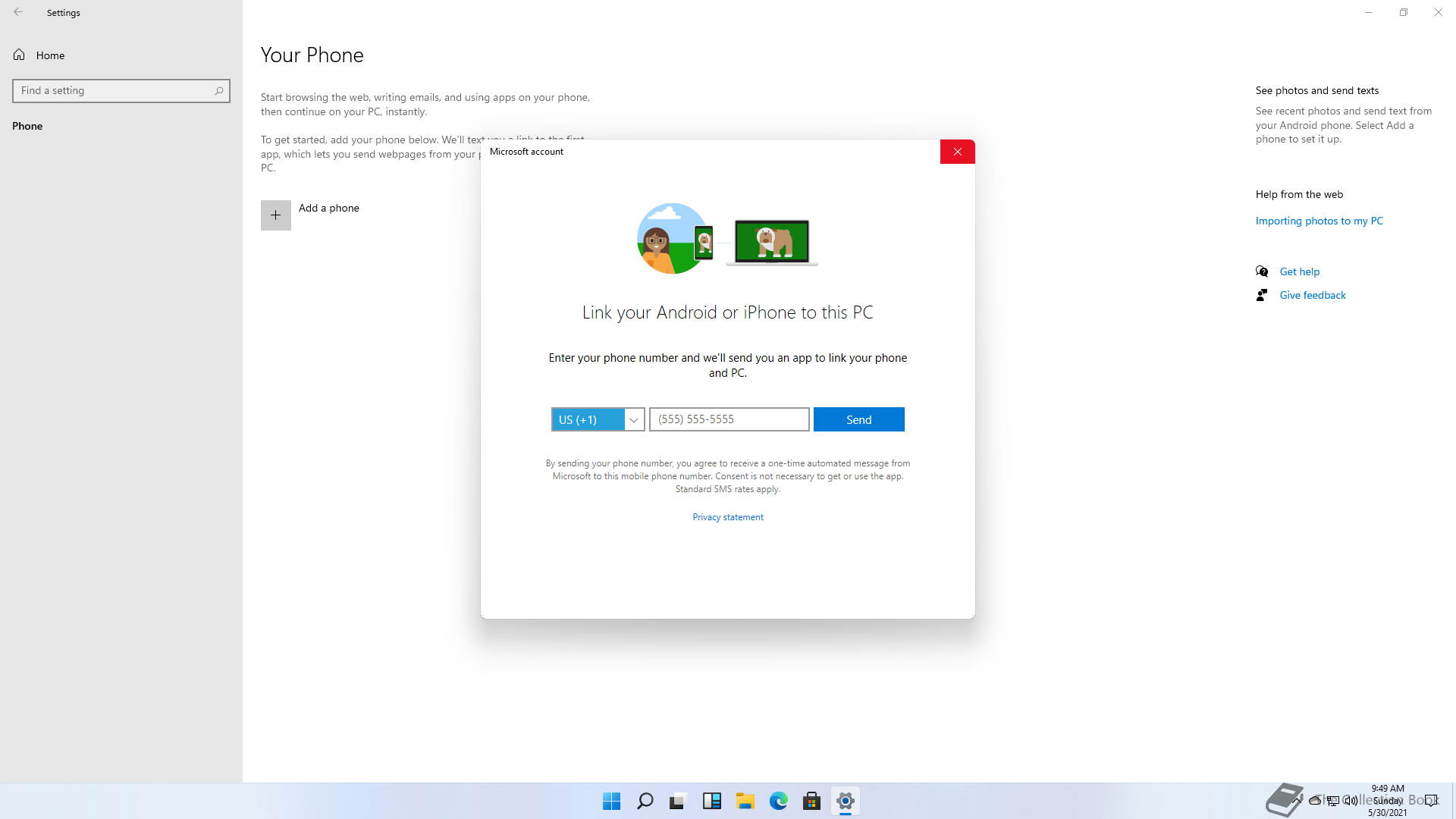
Task: Open the US (+1) country code dropdown
Action: 598,419
